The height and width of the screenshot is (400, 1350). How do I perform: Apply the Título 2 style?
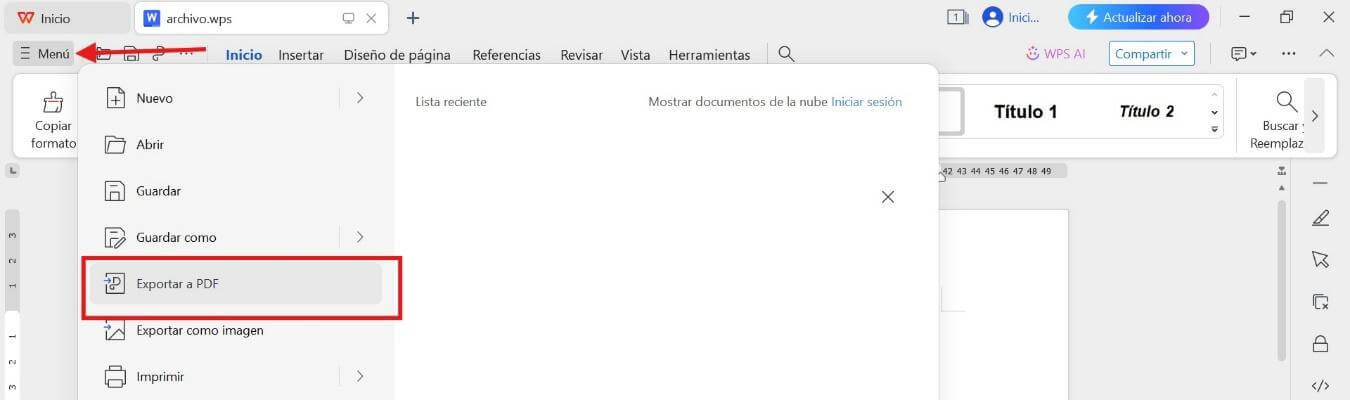[1146, 111]
